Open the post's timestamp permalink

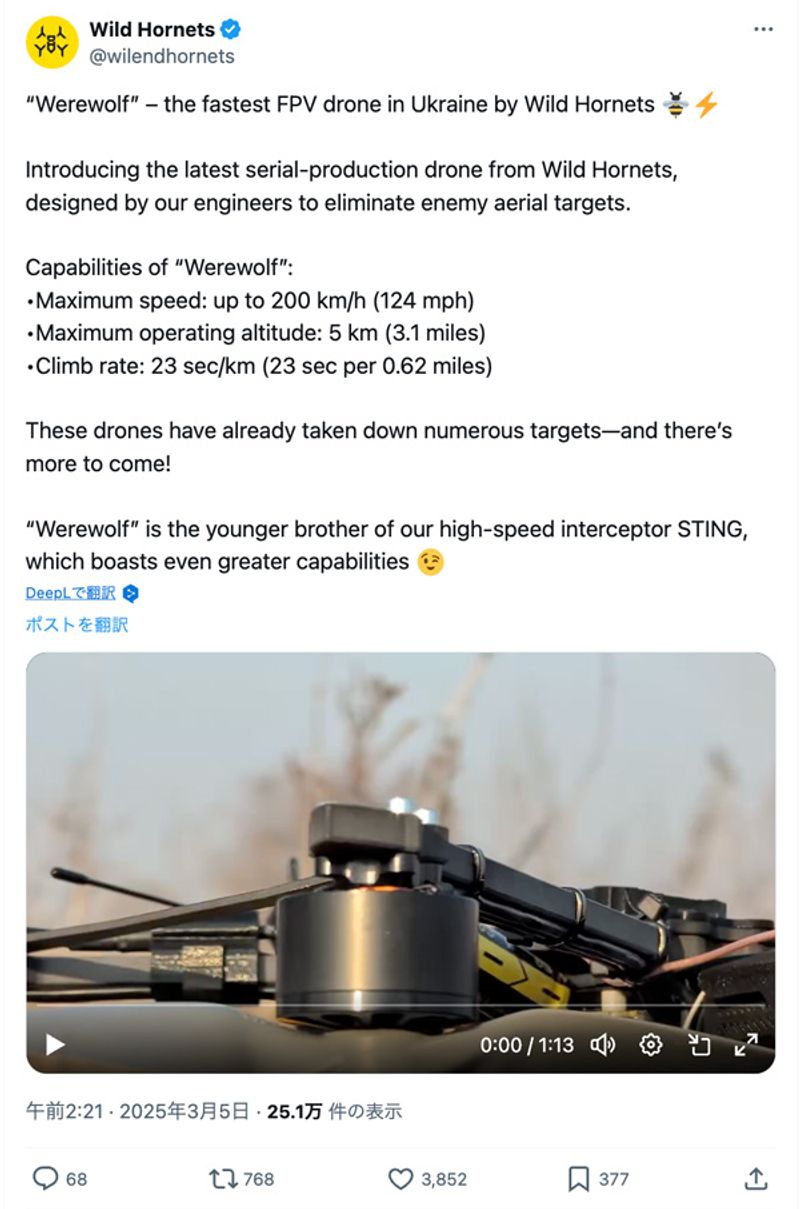coord(137,1111)
